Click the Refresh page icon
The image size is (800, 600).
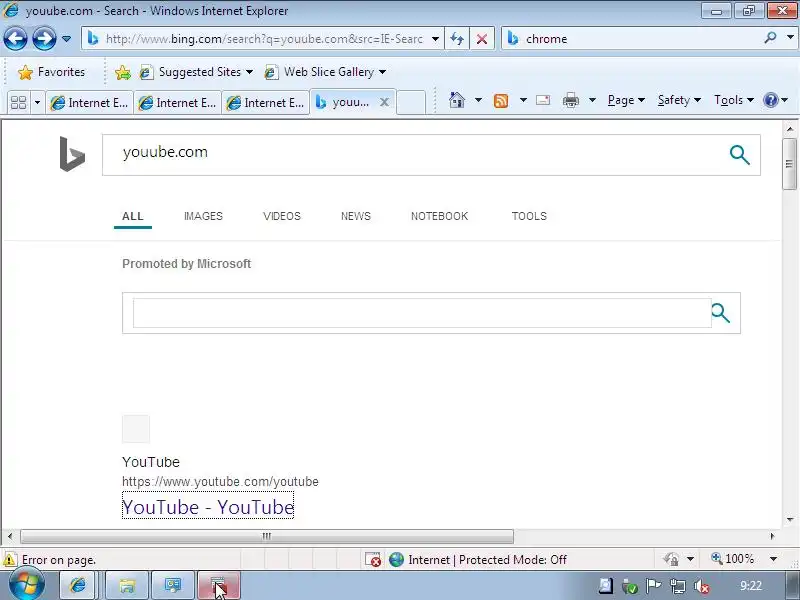(457, 39)
